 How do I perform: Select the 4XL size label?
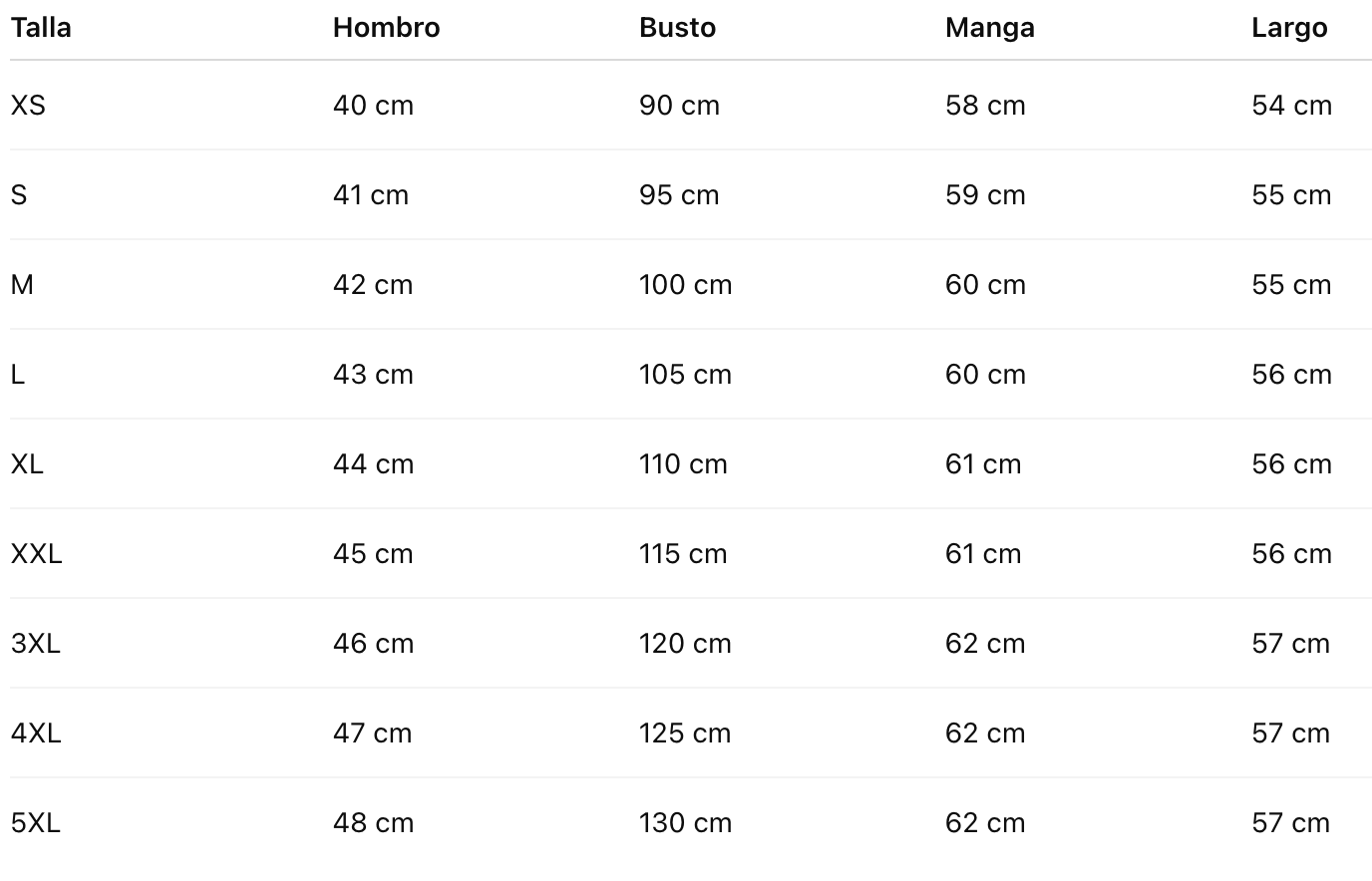coord(36,734)
